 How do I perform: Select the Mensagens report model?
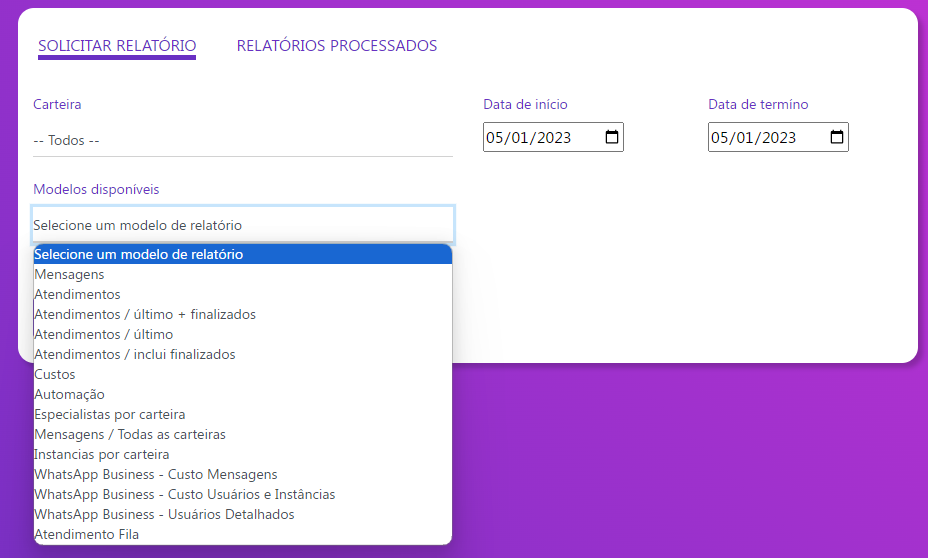(243, 275)
